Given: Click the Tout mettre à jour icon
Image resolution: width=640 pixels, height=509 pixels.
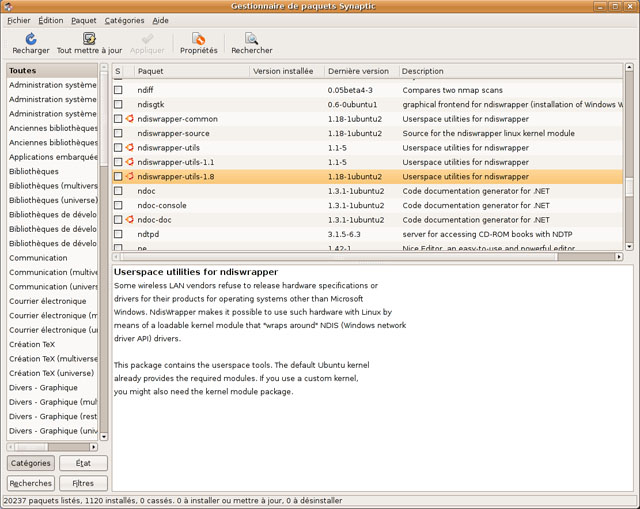Looking at the screenshot, I should tap(89, 39).
